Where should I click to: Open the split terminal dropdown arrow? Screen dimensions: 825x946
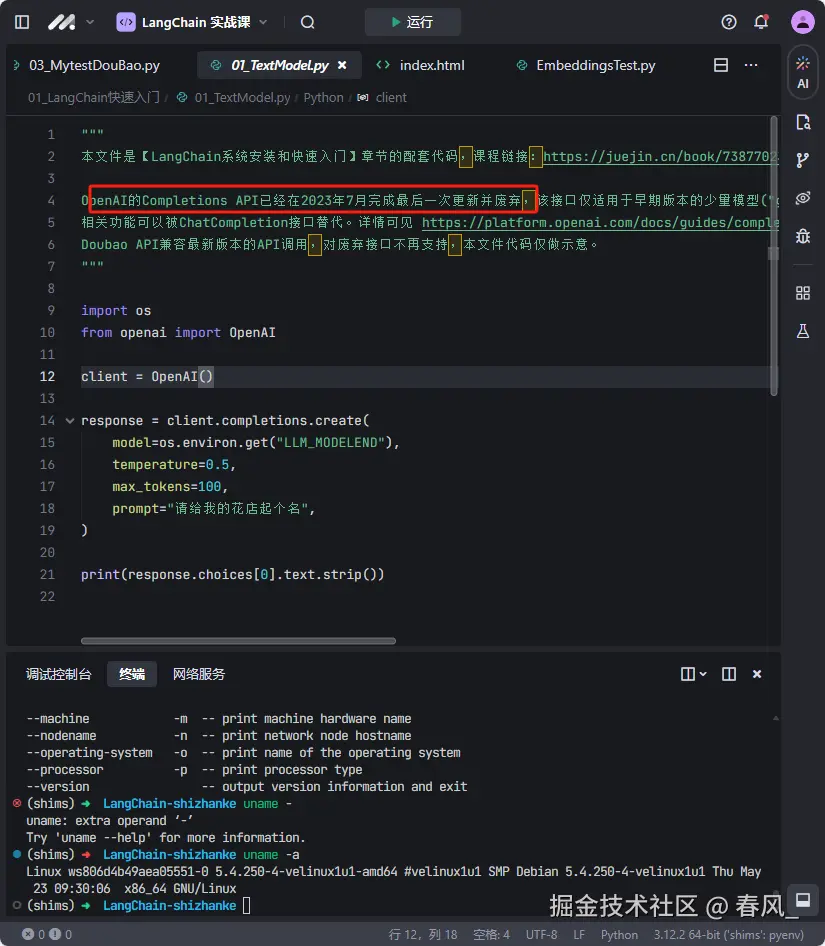coord(703,674)
